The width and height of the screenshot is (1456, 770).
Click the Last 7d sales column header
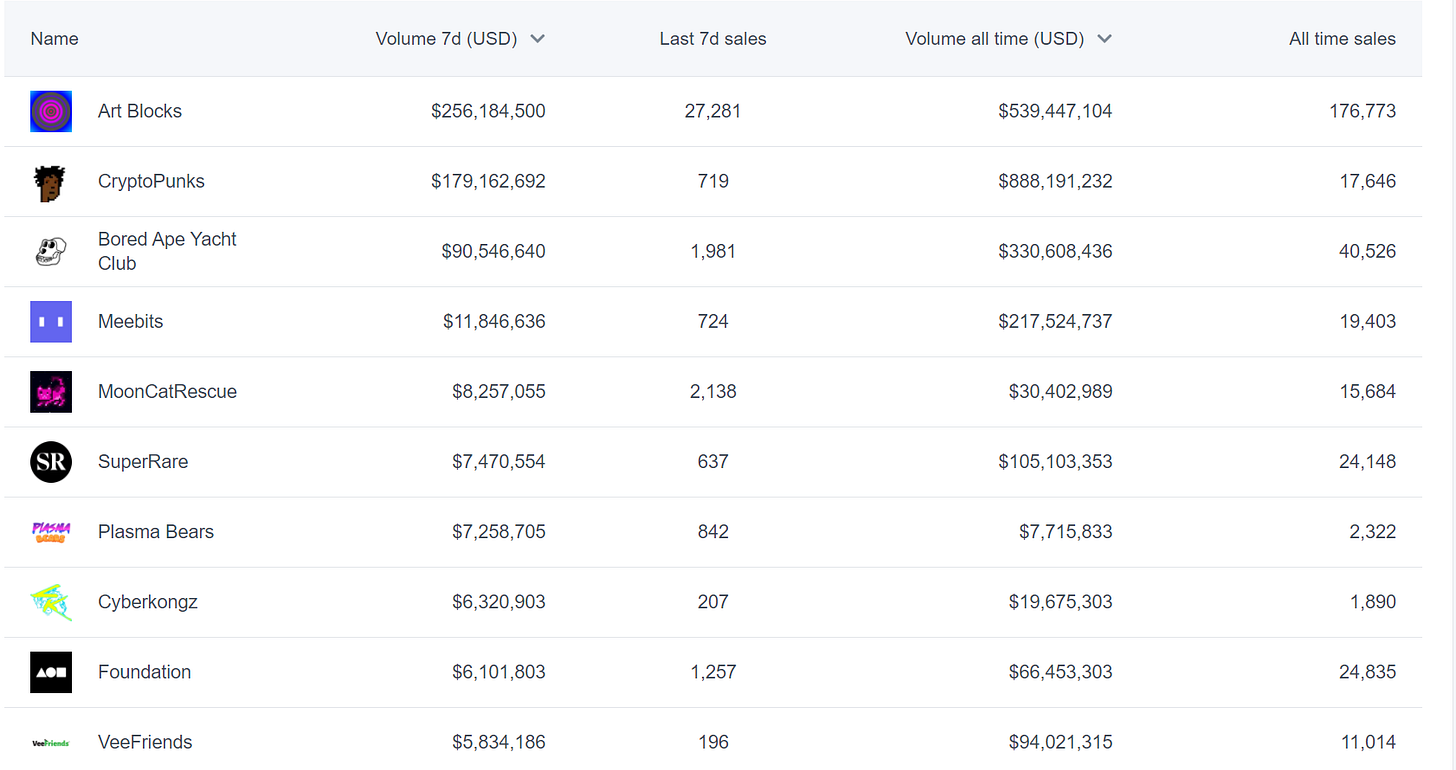click(x=713, y=39)
